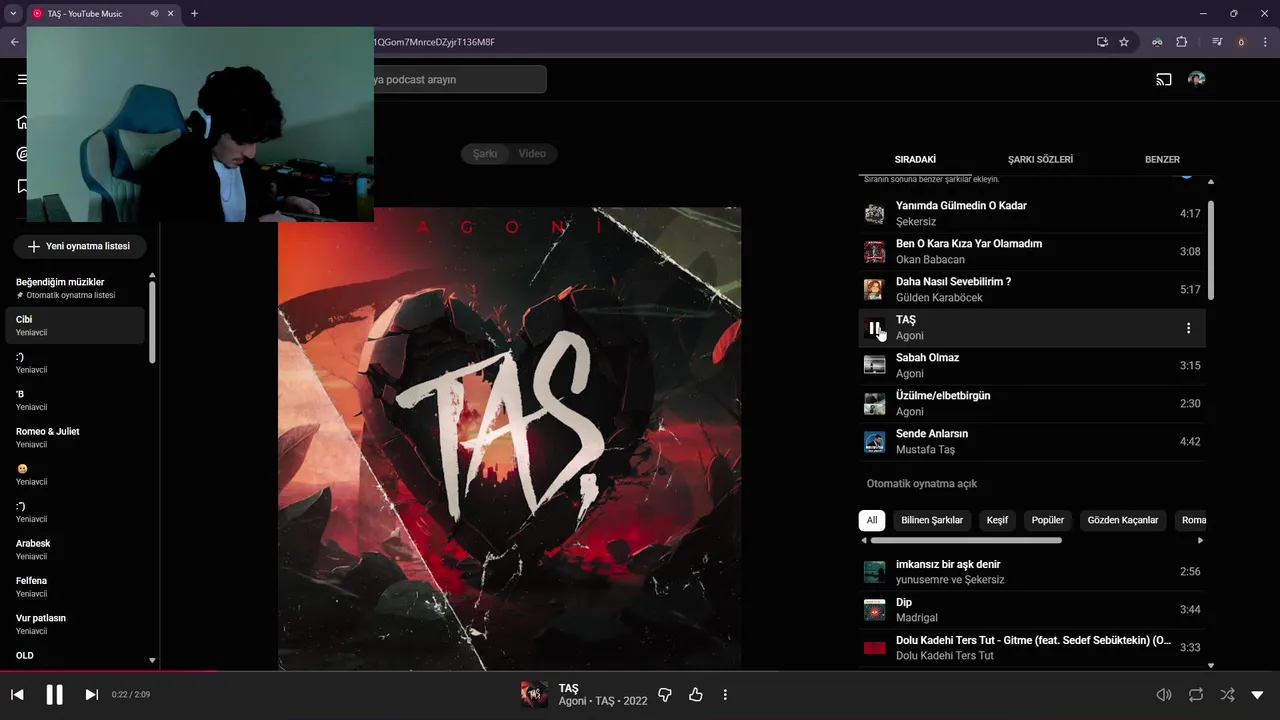The height and width of the screenshot is (720, 1280).
Task: Open the Vur patlasın playlist
Action: click(x=75, y=624)
